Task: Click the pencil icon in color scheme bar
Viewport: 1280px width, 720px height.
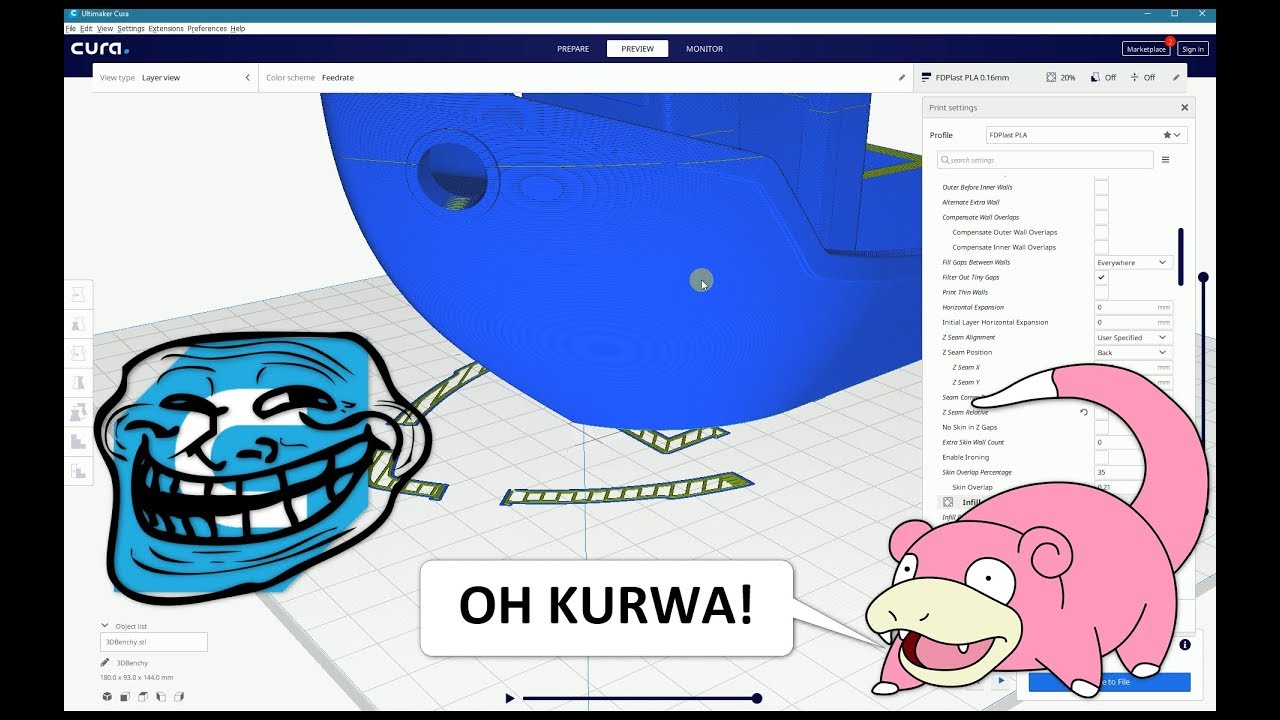Action: pos(901,77)
